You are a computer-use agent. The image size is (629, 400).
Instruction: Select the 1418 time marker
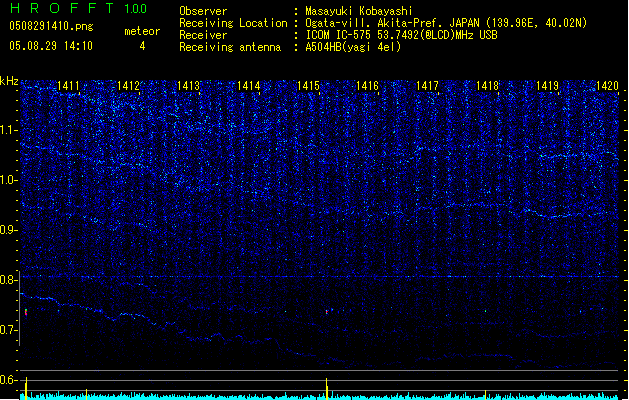(487, 87)
